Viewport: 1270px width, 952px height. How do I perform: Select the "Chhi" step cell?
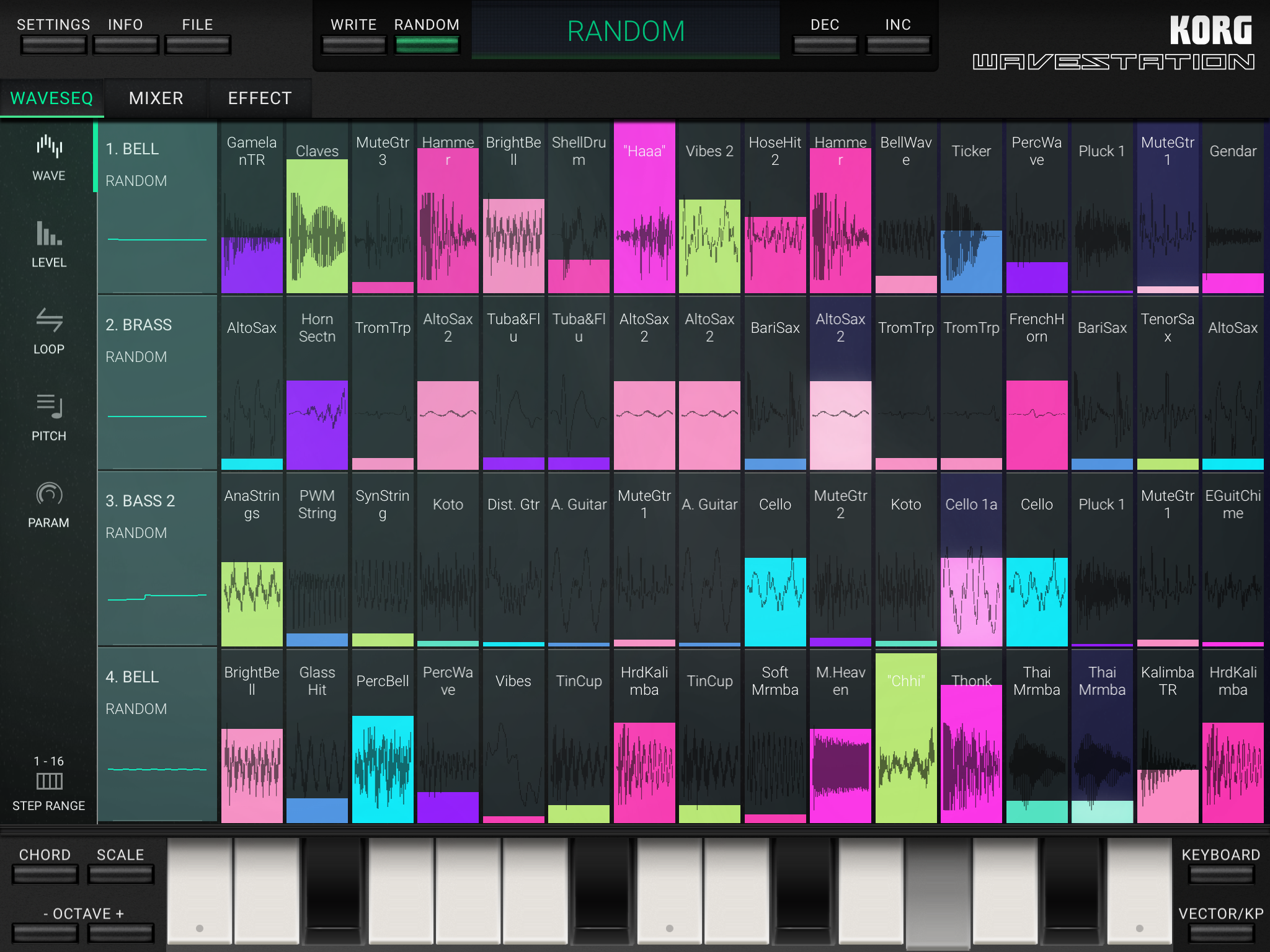906,736
